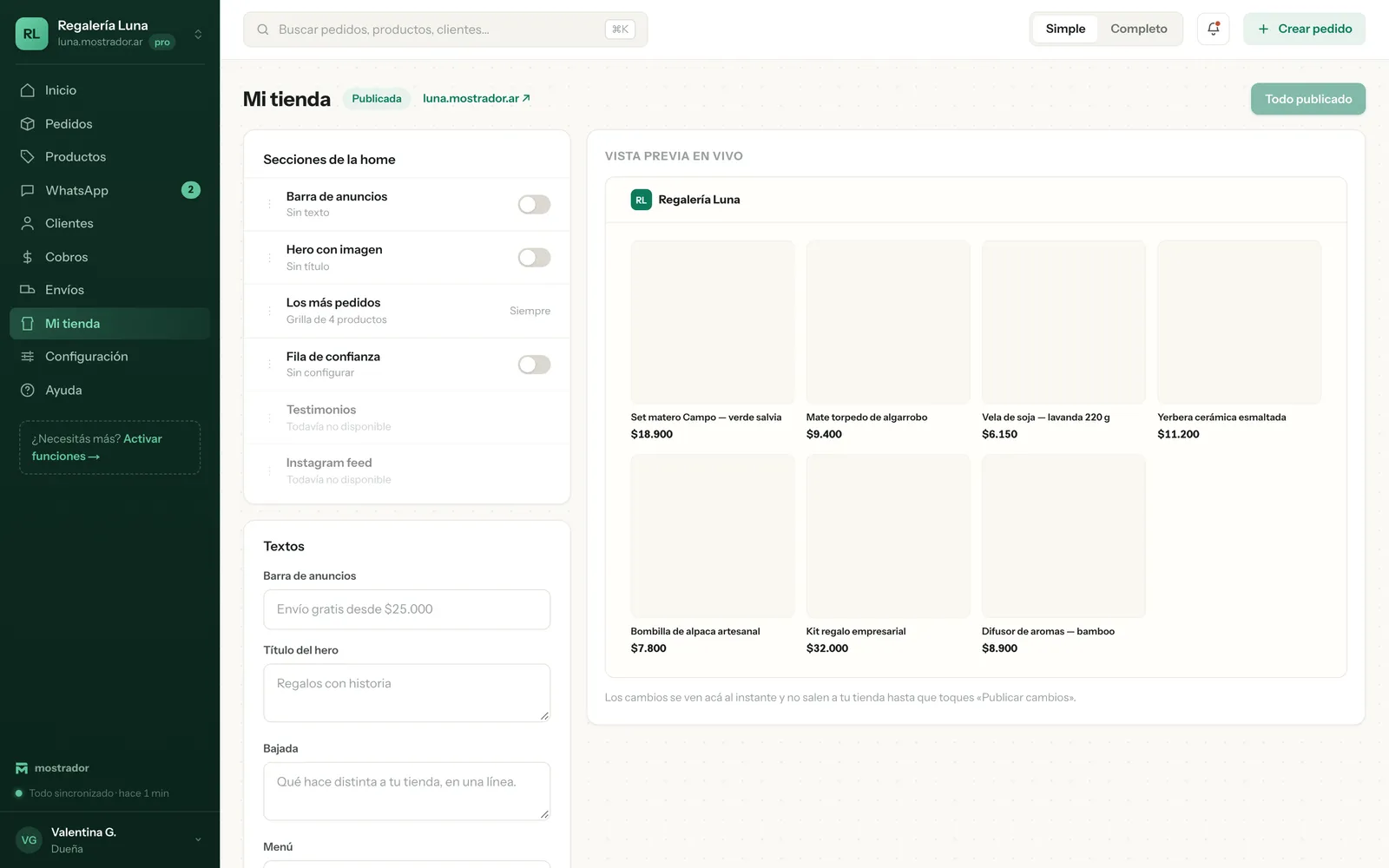Expand the store switcher chevron
This screenshot has height=868, width=1389.
pyautogui.click(x=198, y=34)
